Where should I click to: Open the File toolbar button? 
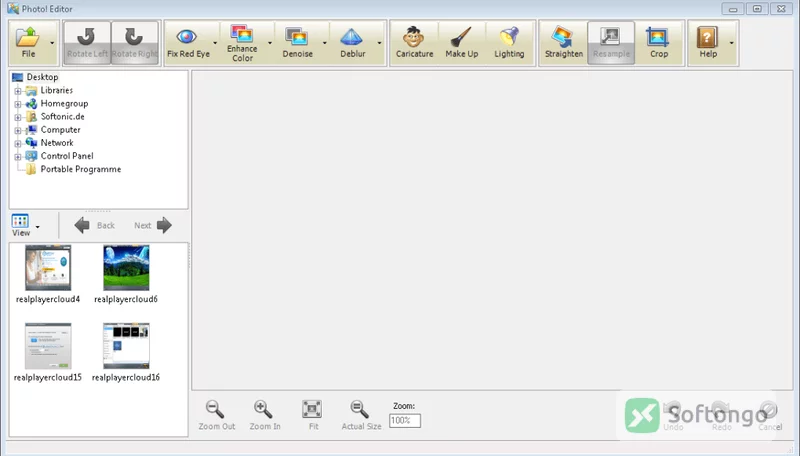pos(28,43)
